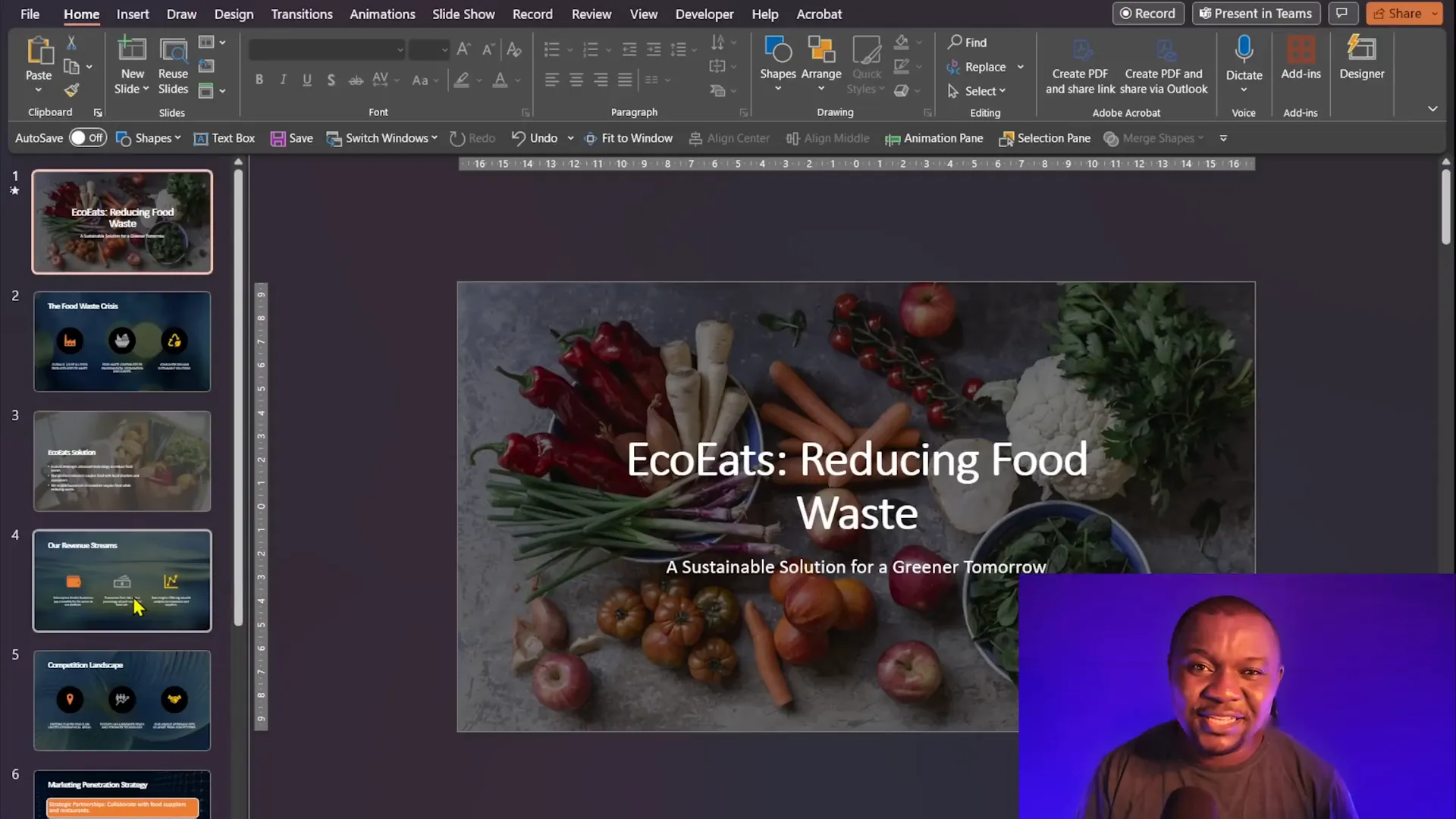This screenshot has height=819, width=1456.
Task: Click the Share button
Action: [1398, 14]
